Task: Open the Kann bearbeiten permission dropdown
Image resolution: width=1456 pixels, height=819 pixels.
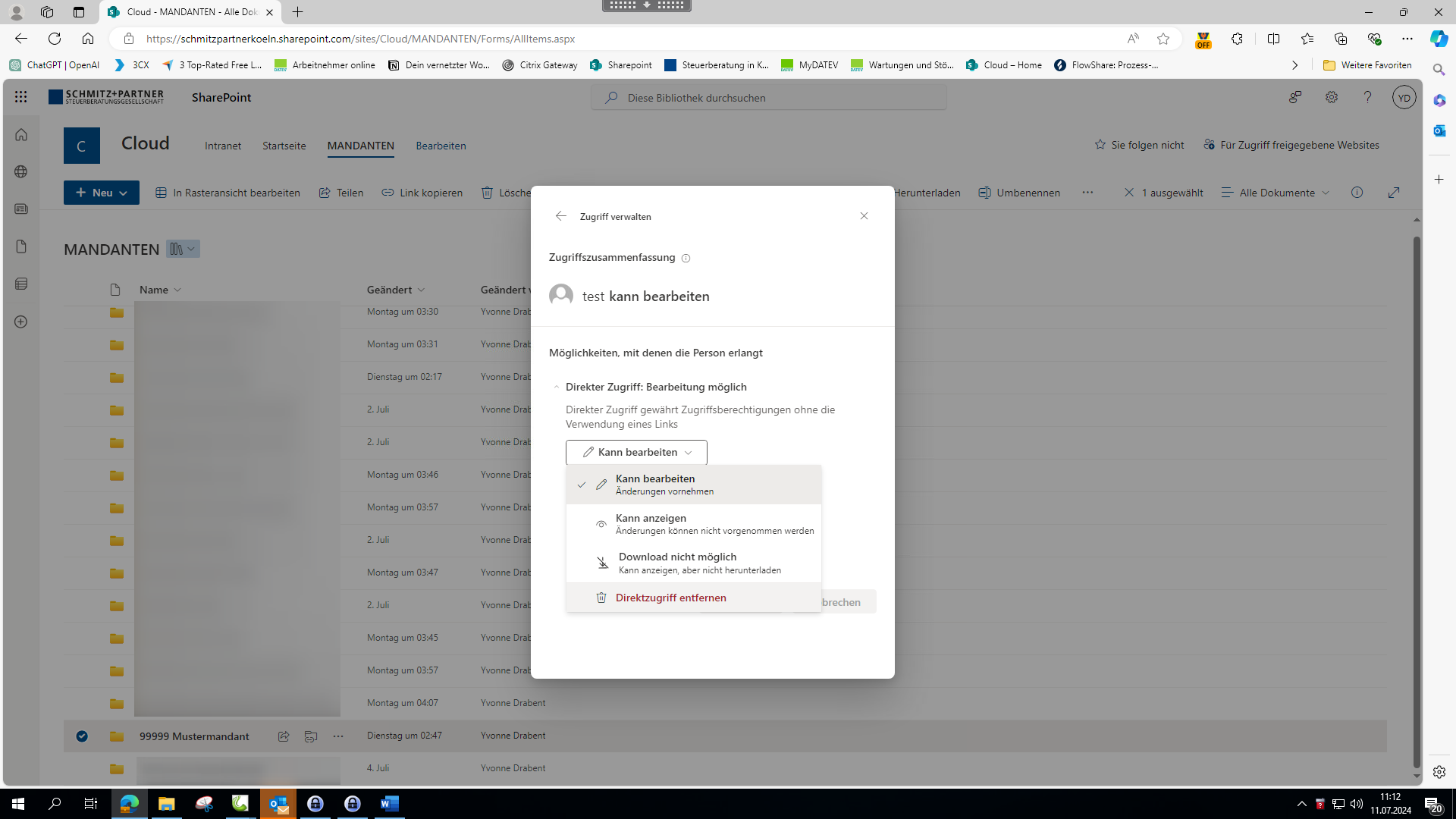Action: 636,452
